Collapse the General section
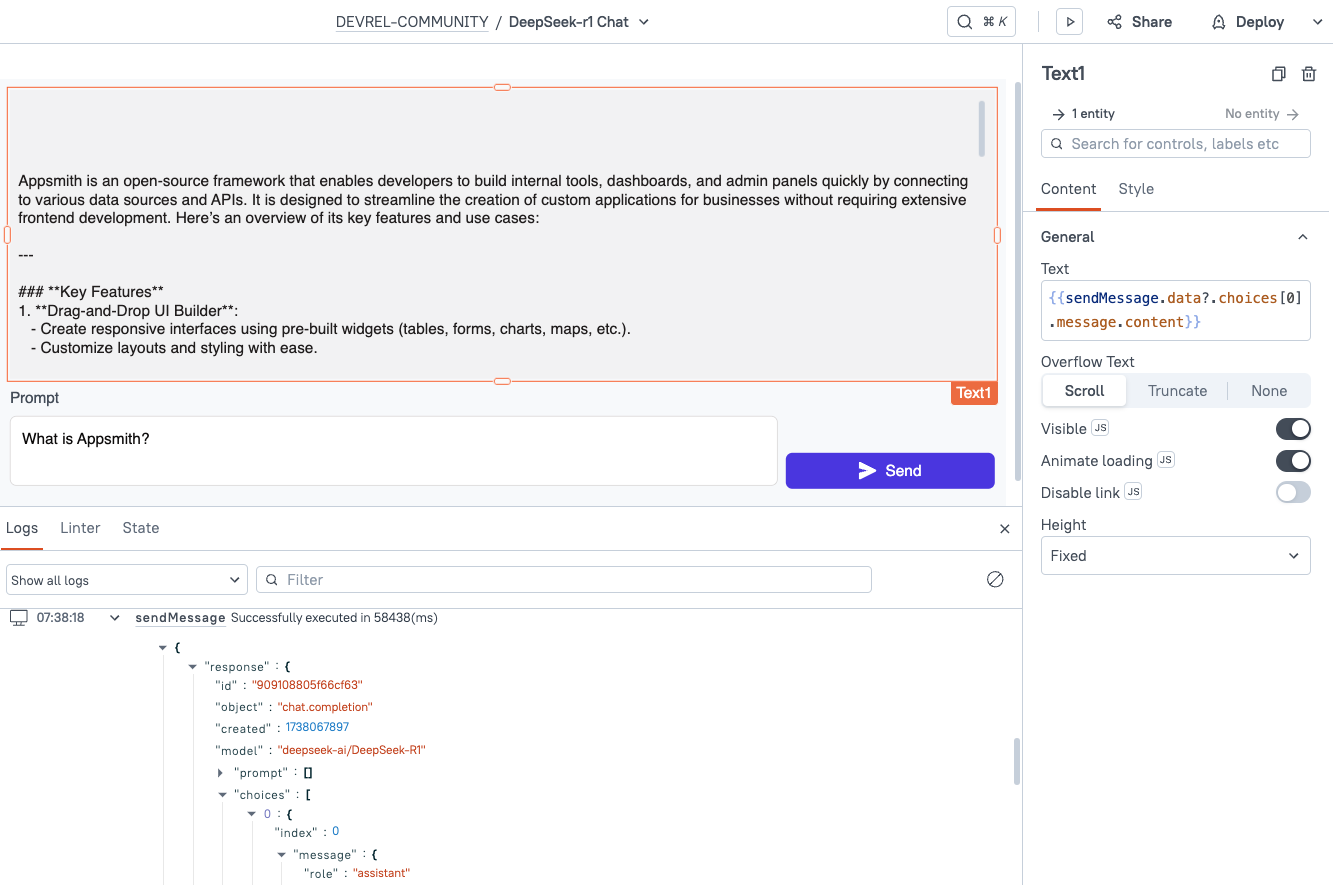 point(1302,237)
